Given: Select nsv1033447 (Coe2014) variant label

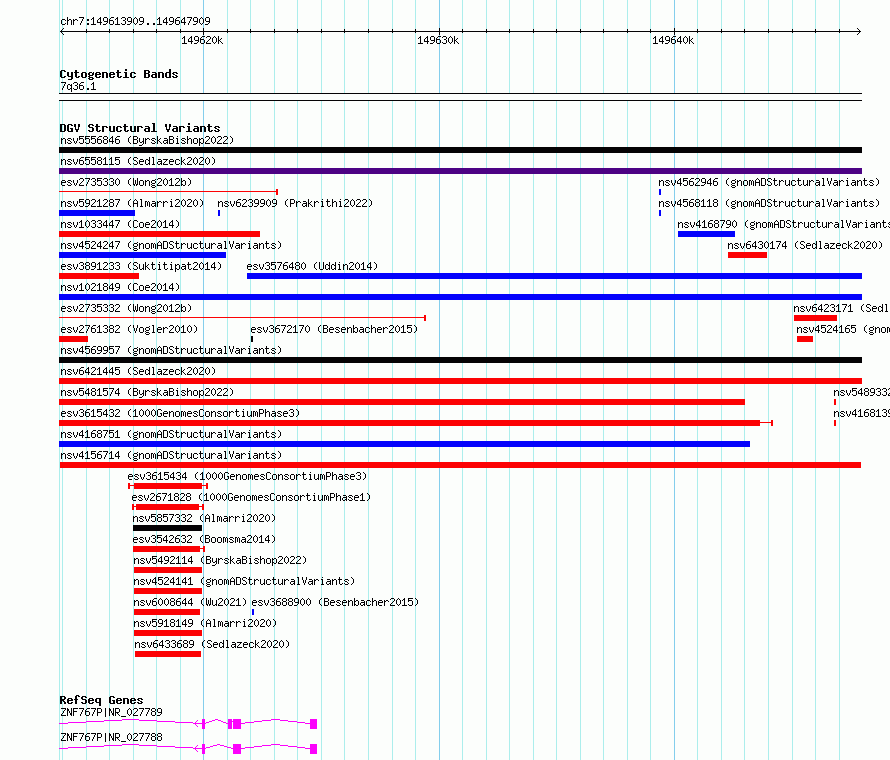Looking at the screenshot, I should point(120,224).
